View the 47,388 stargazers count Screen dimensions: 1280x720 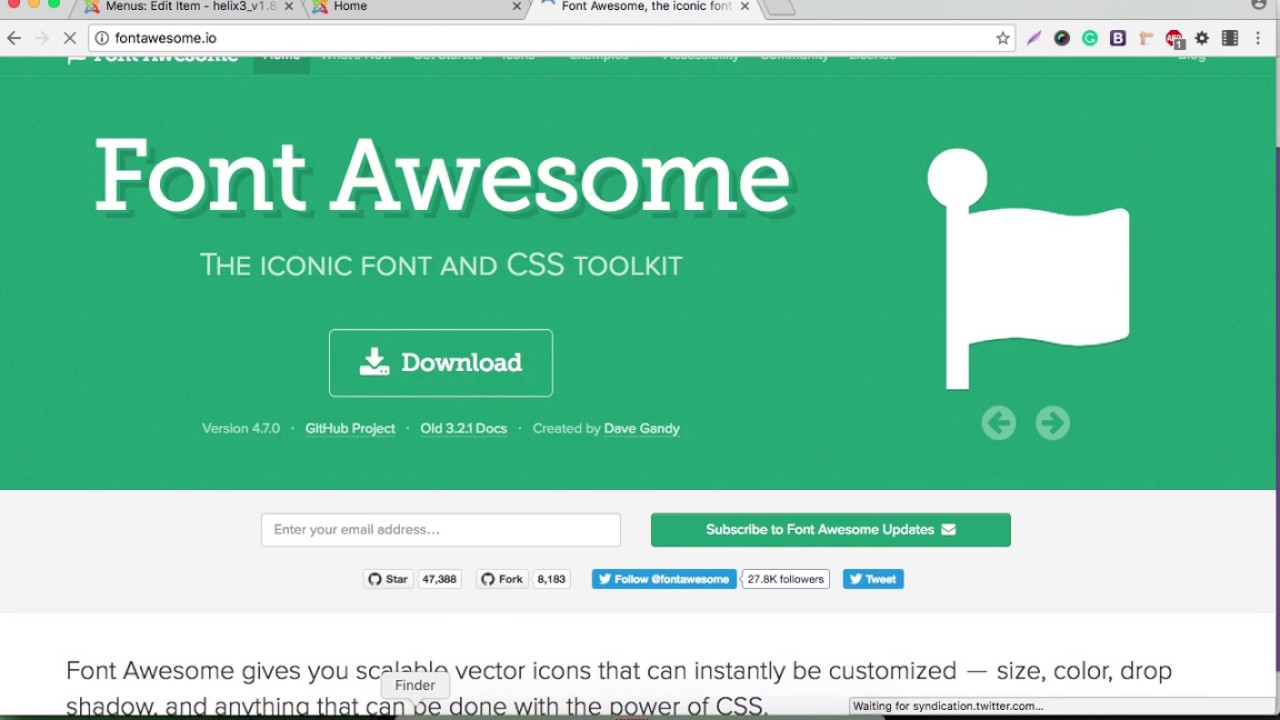point(439,579)
